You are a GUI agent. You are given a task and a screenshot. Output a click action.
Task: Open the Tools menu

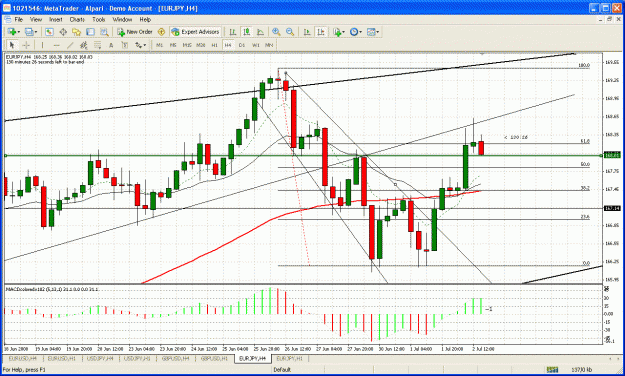pyautogui.click(x=98, y=20)
